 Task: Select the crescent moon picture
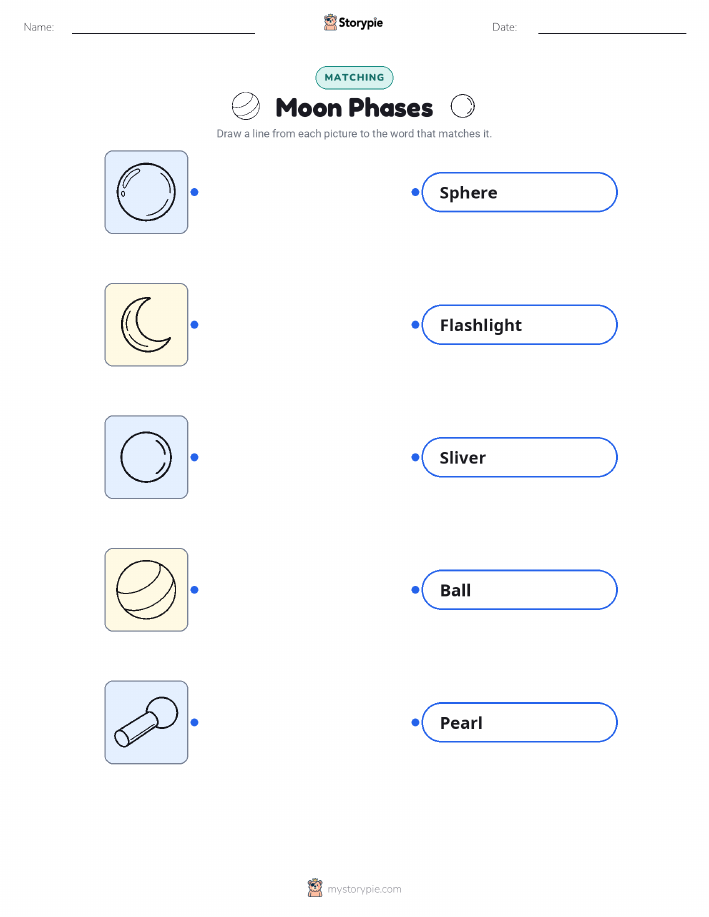146,325
